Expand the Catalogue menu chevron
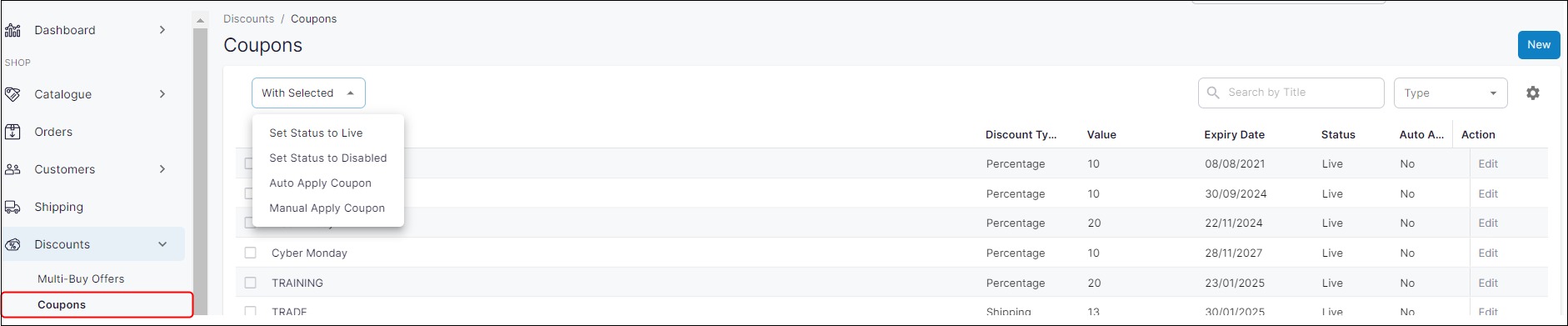Viewport: 1568px width, 326px height. pos(162,94)
